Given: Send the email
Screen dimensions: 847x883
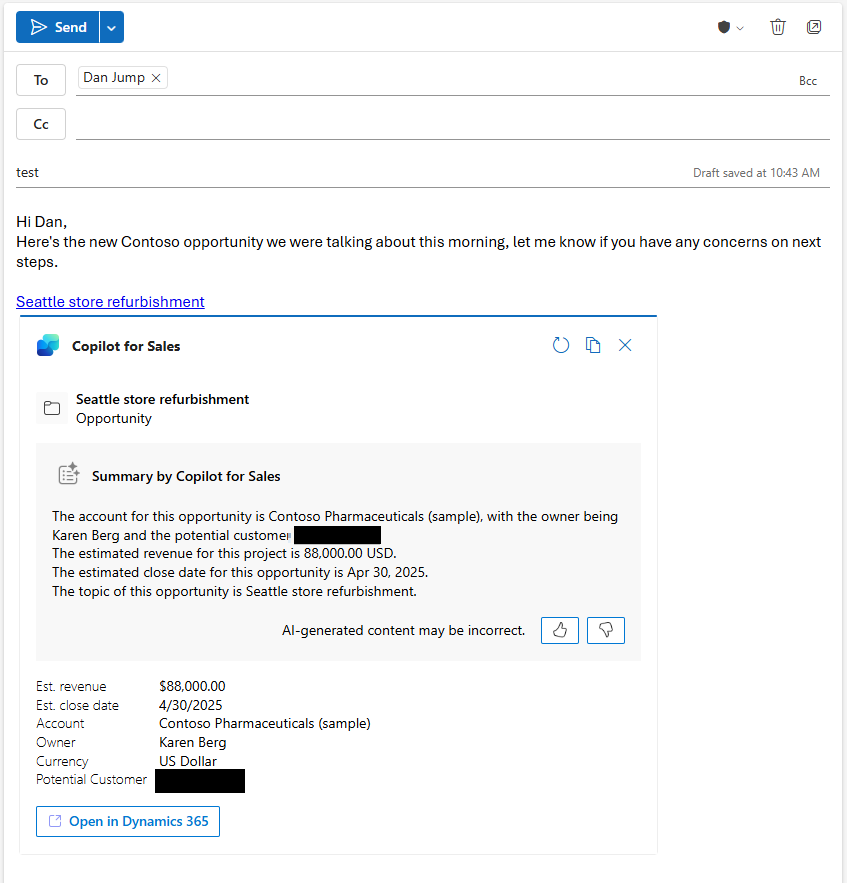Looking at the screenshot, I should 59,28.
